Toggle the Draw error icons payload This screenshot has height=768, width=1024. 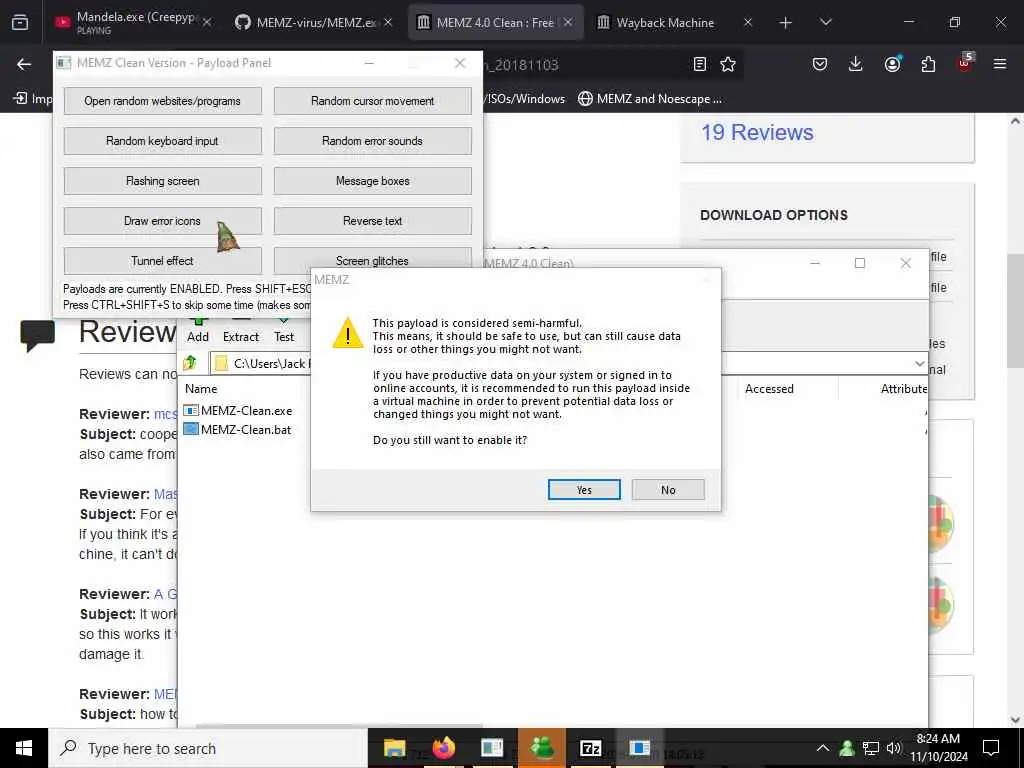click(x=163, y=221)
